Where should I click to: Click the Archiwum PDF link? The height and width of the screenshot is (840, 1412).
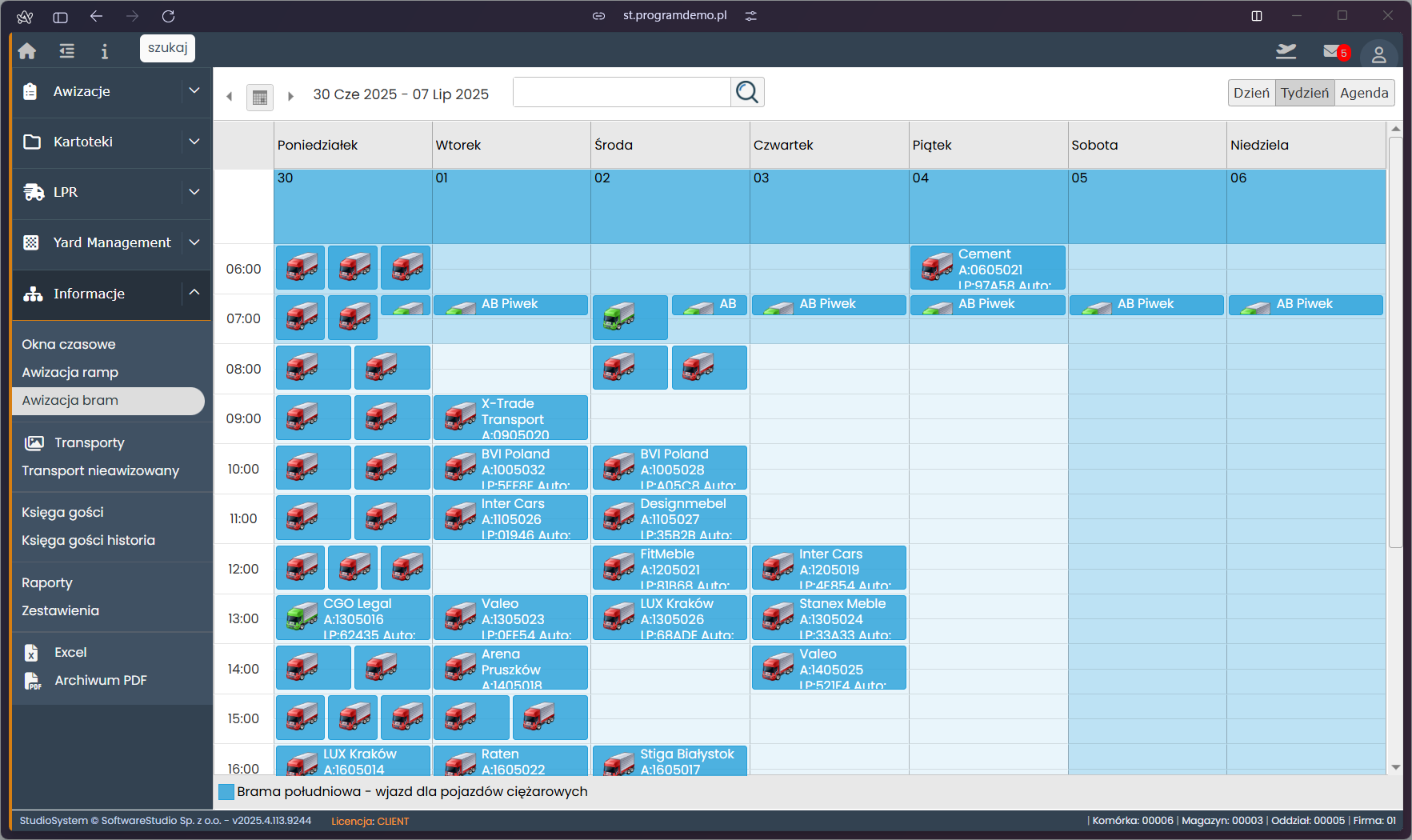[101, 680]
